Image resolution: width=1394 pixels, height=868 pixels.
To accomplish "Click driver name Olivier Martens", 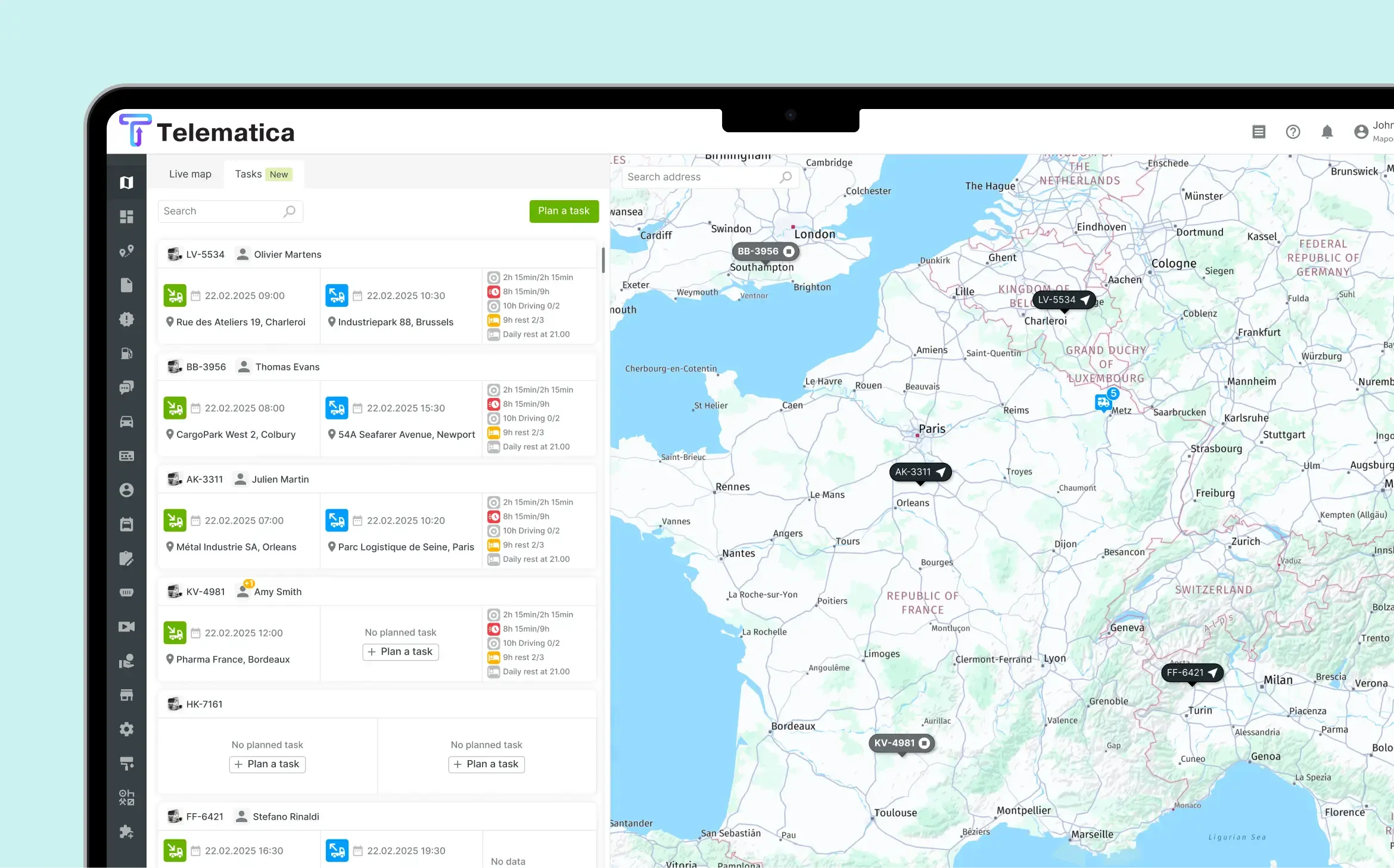I will coord(287,254).
